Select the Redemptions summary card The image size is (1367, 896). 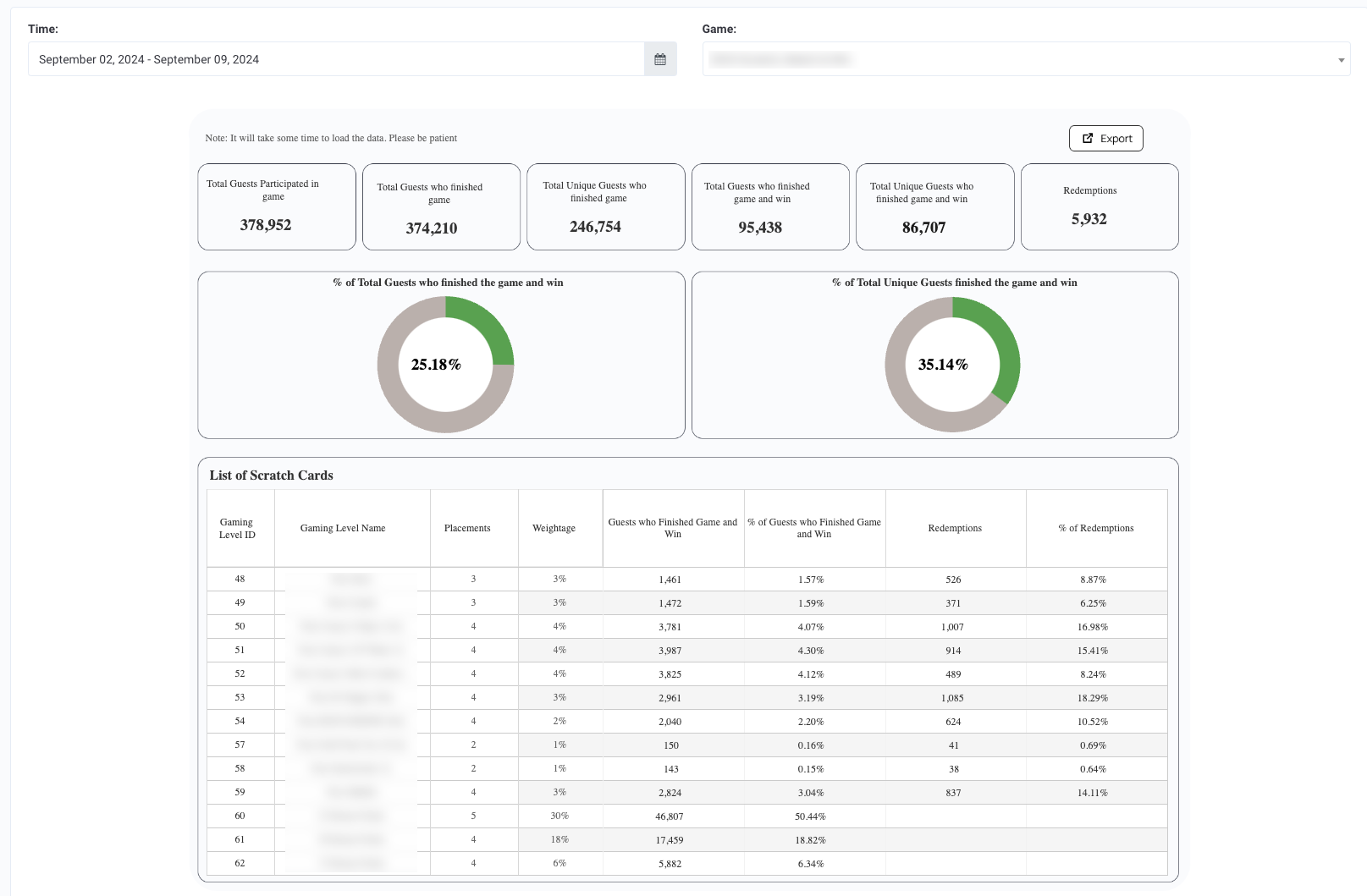click(1100, 207)
